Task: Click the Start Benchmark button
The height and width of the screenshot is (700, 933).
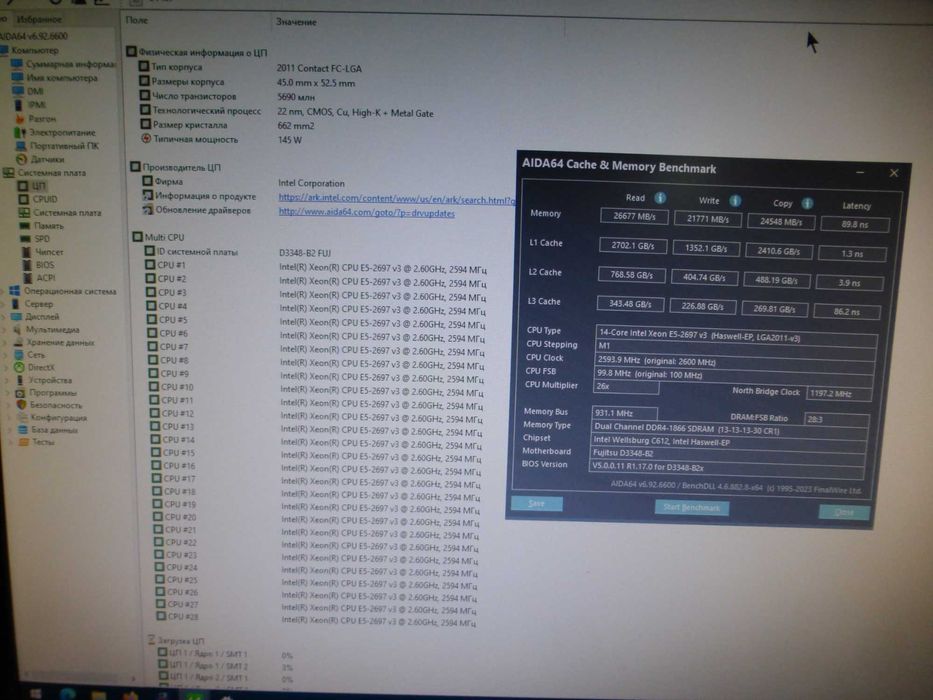Action: click(x=691, y=508)
